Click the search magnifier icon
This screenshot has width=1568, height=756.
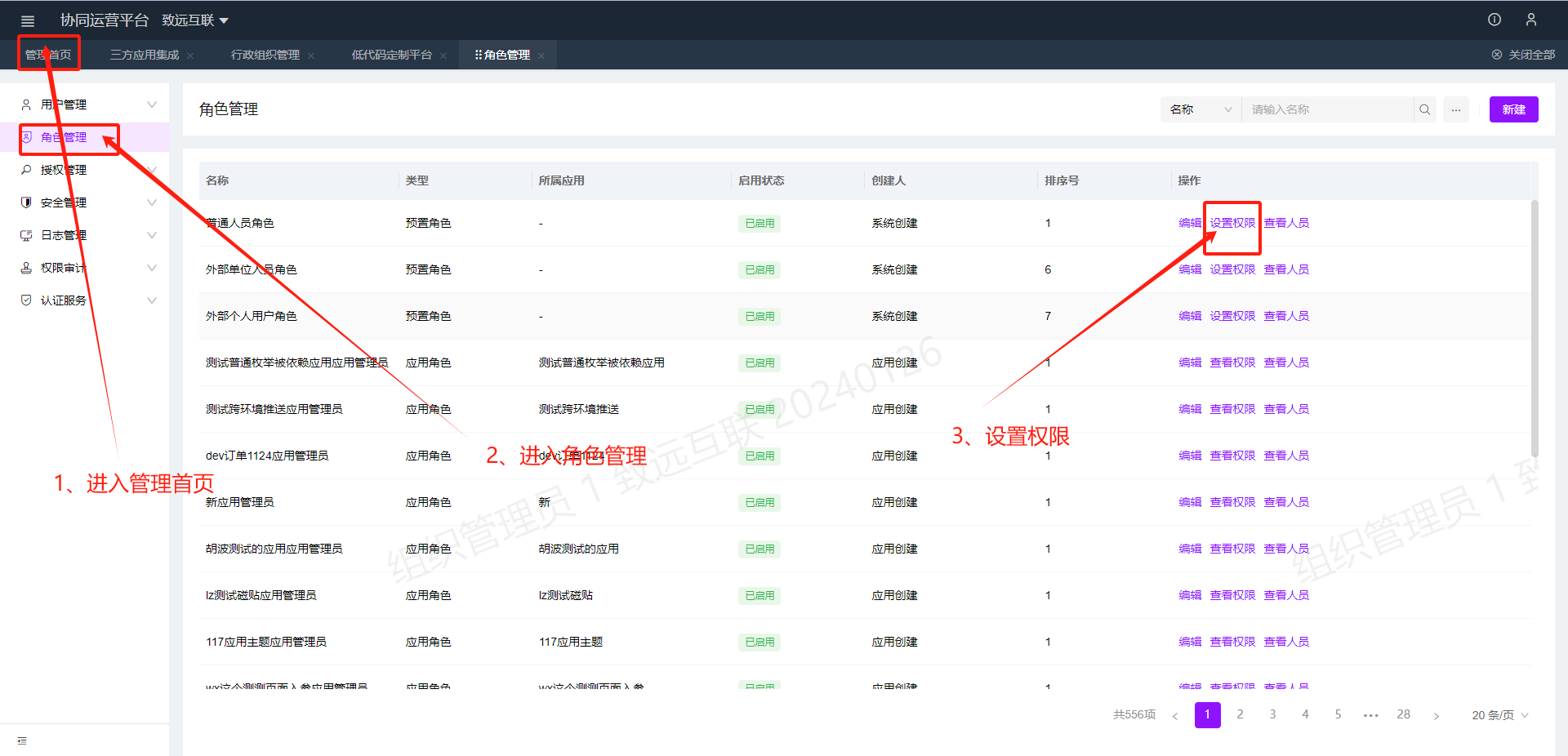point(1424,109)
